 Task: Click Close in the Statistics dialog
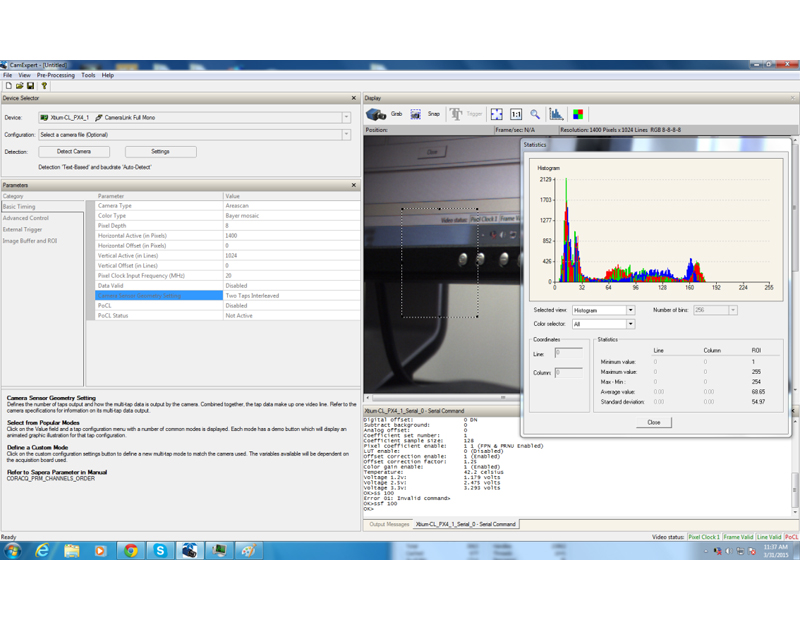click(653, 422)
